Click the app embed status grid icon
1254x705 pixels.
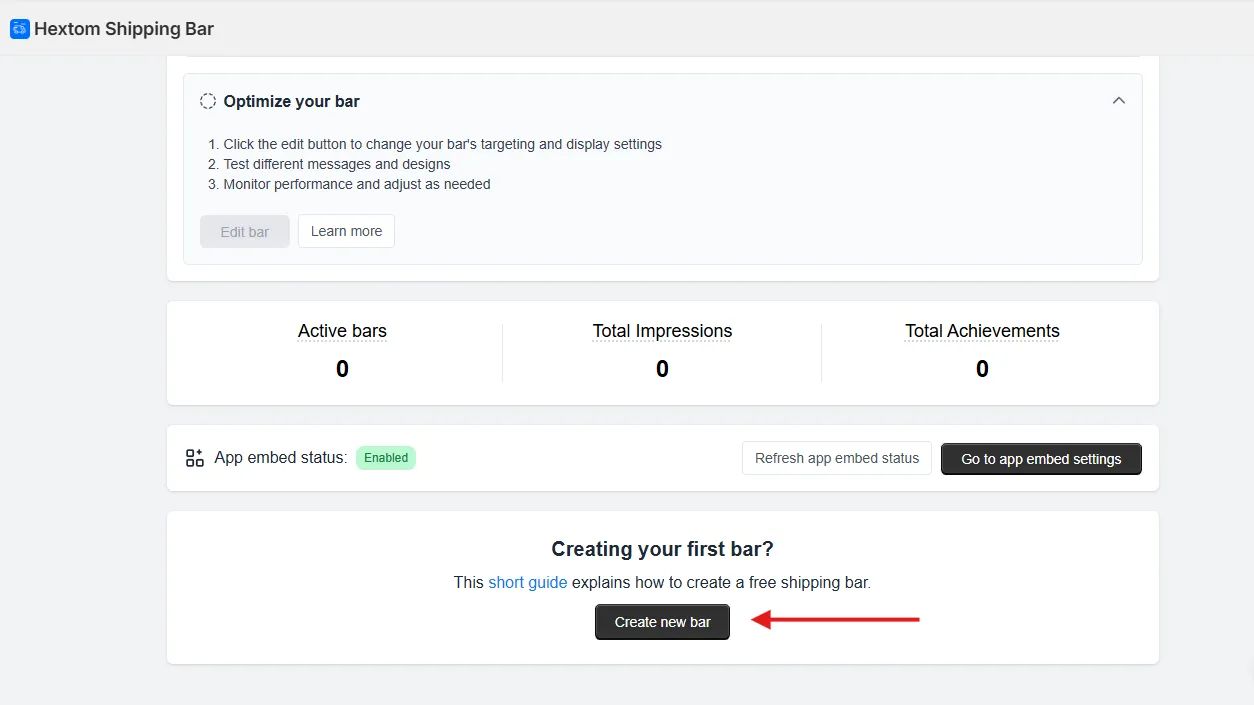click(195, 458)
